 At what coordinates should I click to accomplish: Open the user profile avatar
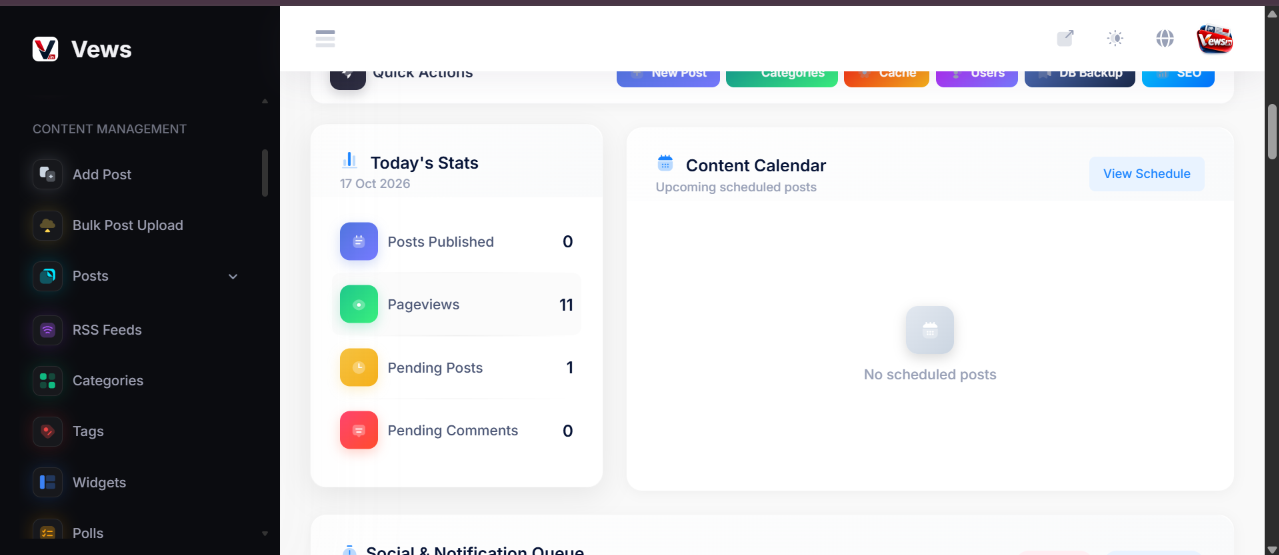click(1215, 39)
